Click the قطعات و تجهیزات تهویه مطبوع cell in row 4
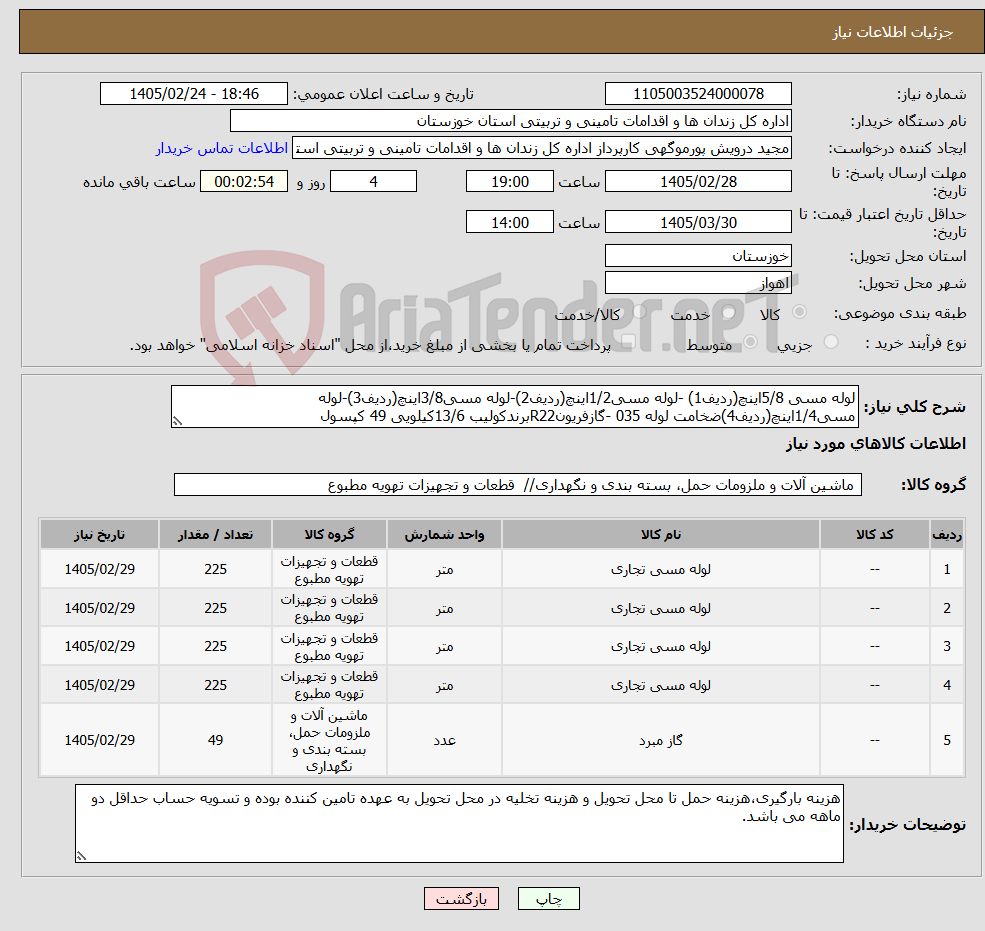This screenshot has height=931, width=985. (329, 685)
